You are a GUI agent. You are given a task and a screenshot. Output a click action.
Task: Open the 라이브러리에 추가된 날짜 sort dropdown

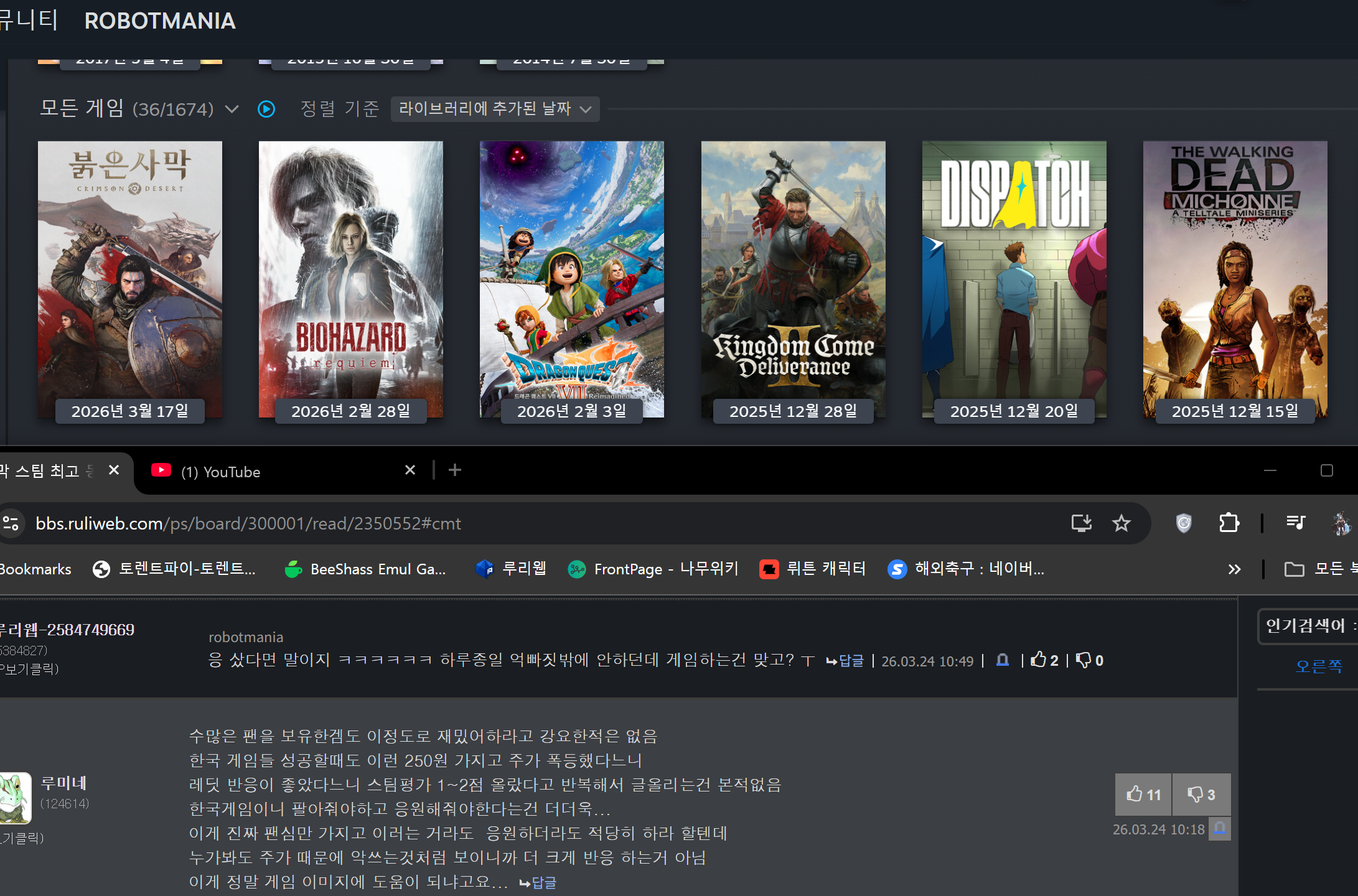pos(495,109)
